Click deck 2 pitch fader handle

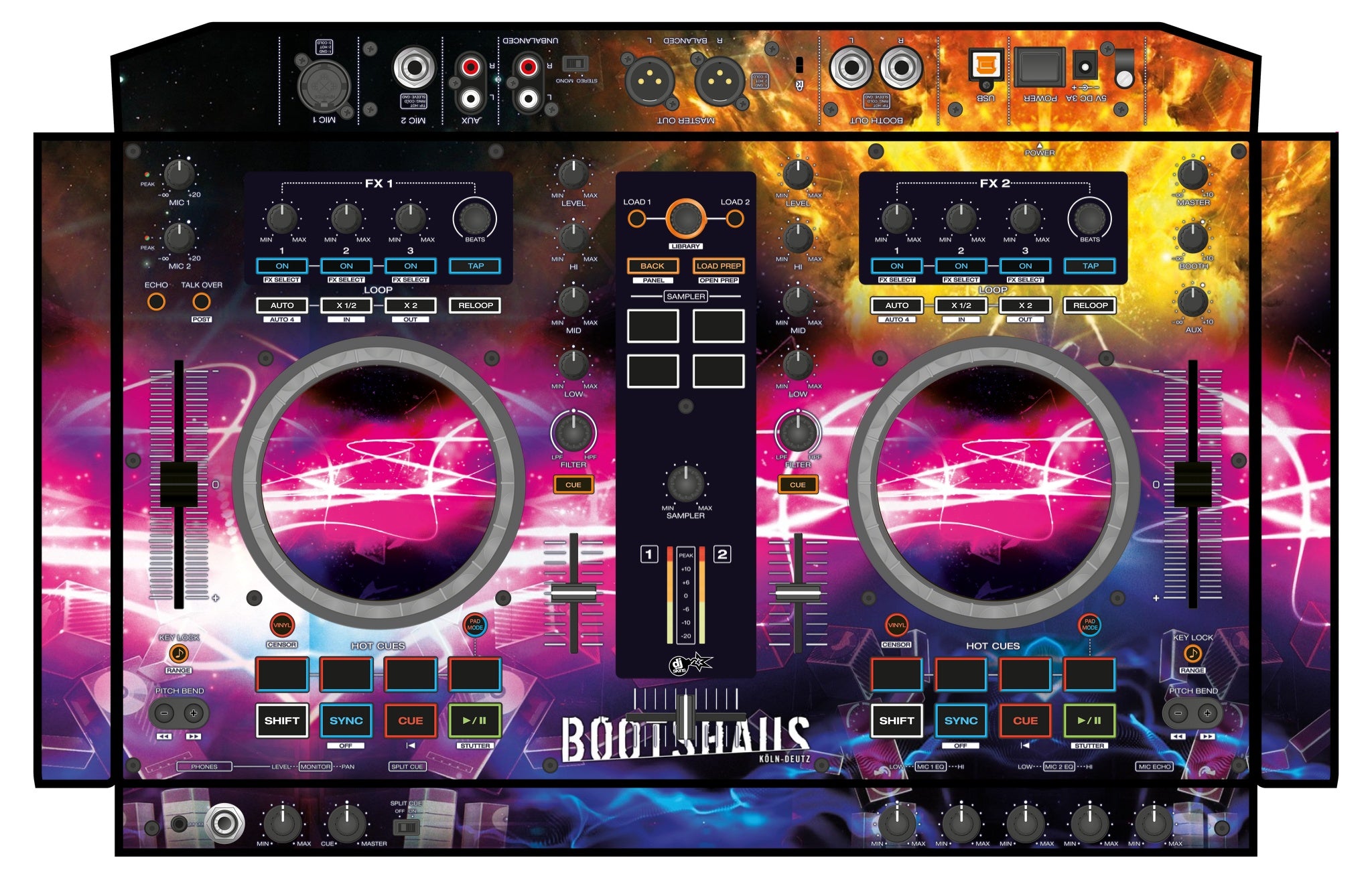click(x=1193, y=484)
